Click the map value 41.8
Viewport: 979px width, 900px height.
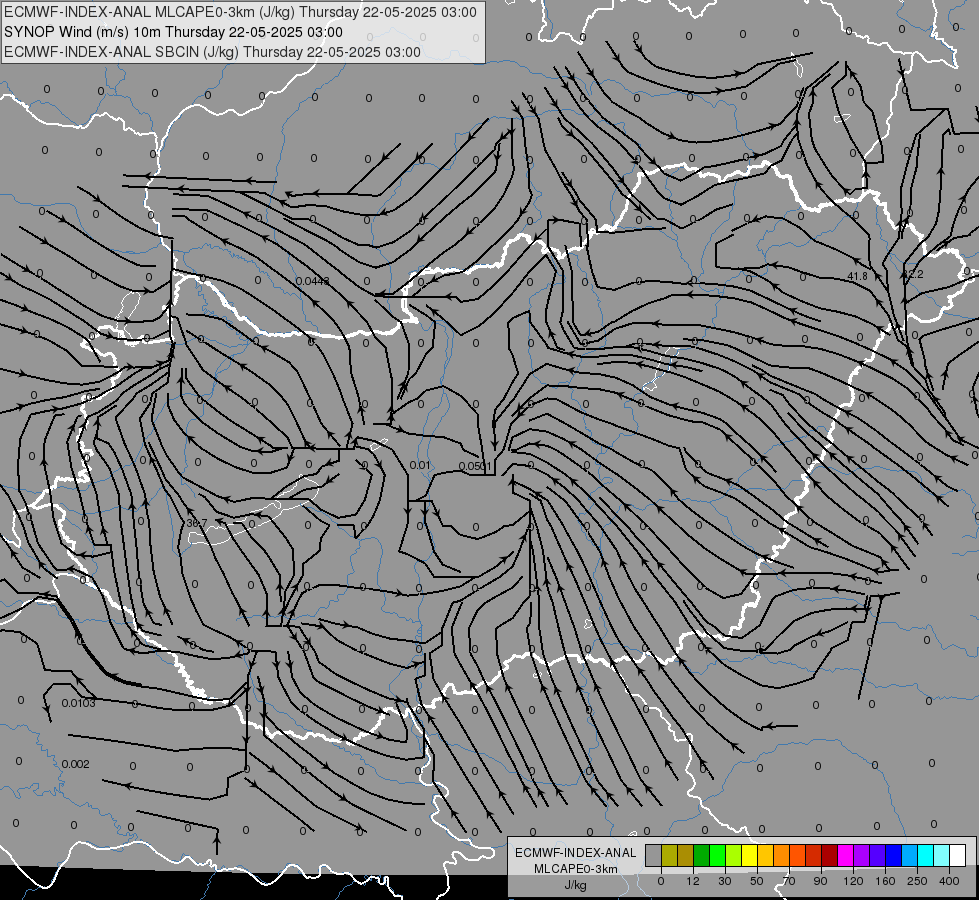[x=857, y=276]
